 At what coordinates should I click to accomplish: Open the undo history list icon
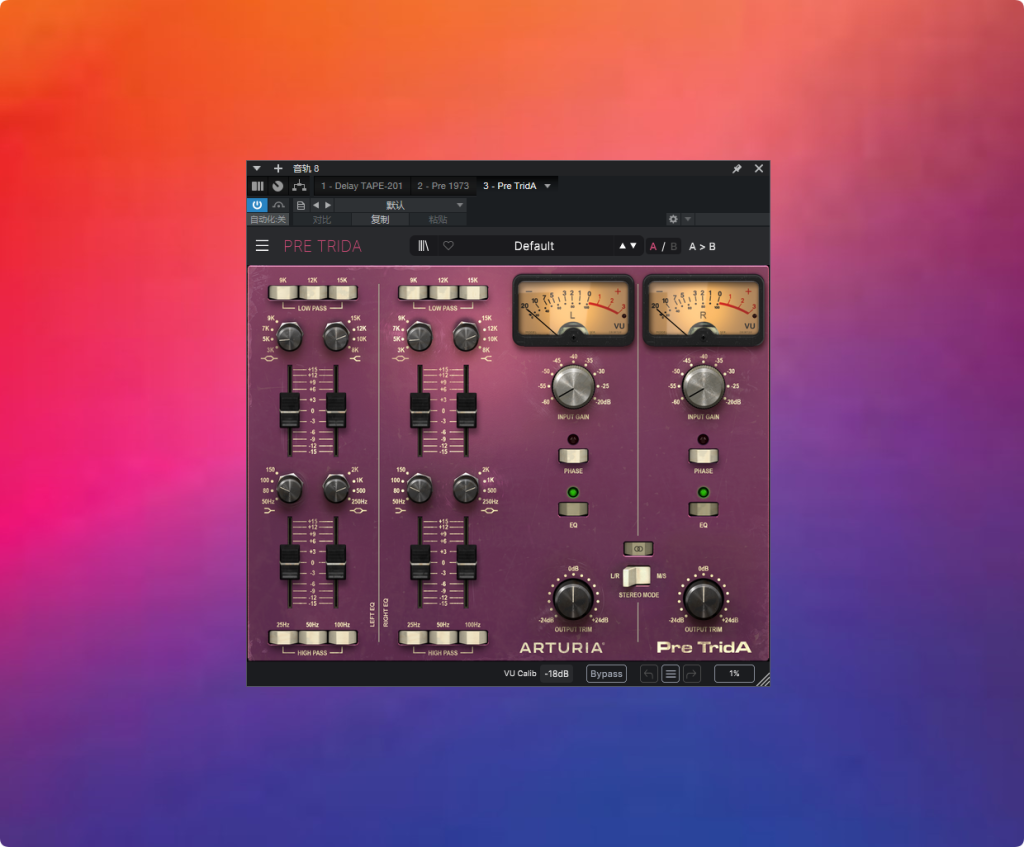[x=671, y=674]
